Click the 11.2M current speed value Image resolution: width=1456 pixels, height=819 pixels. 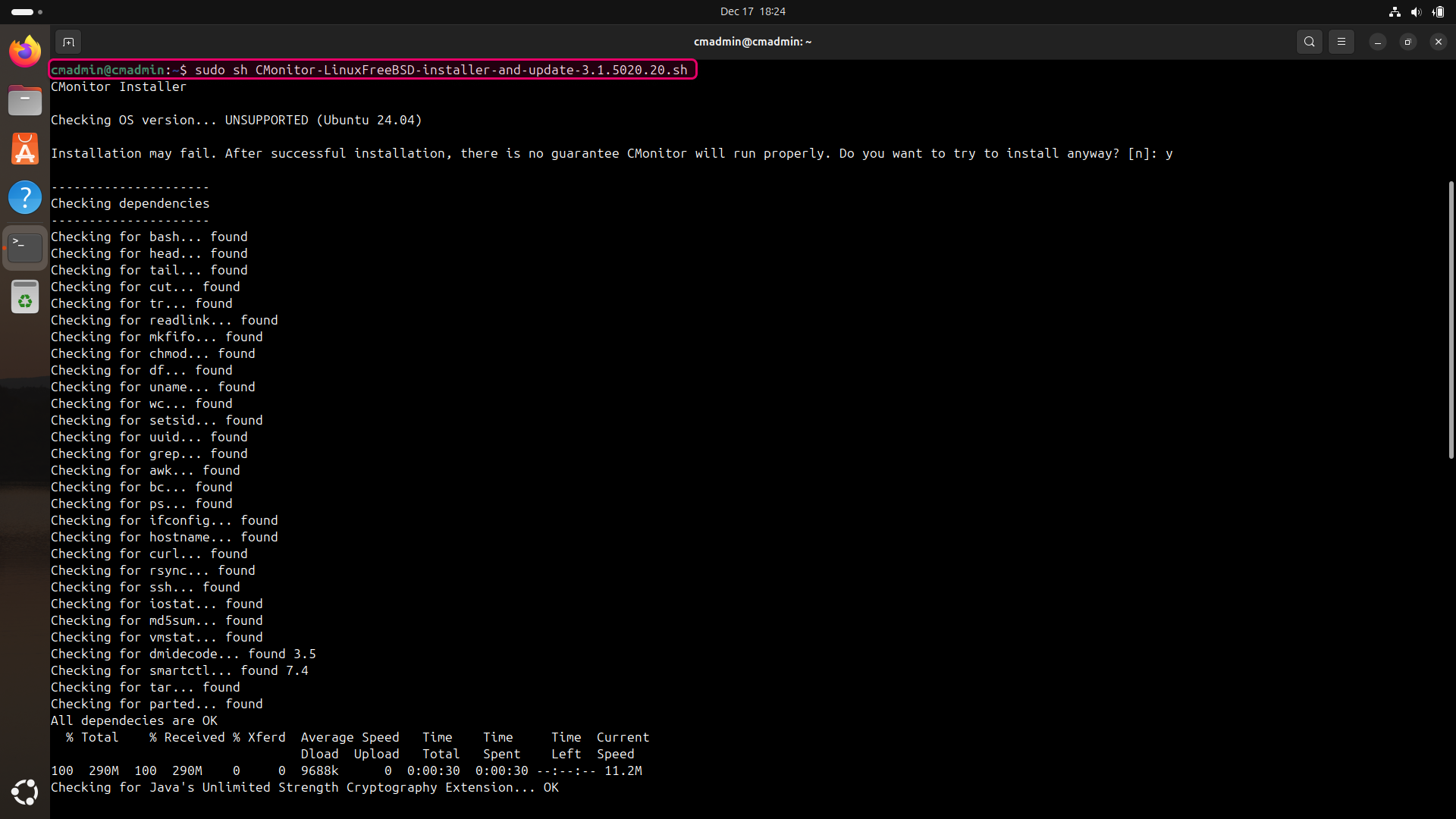tap(623, 770)
